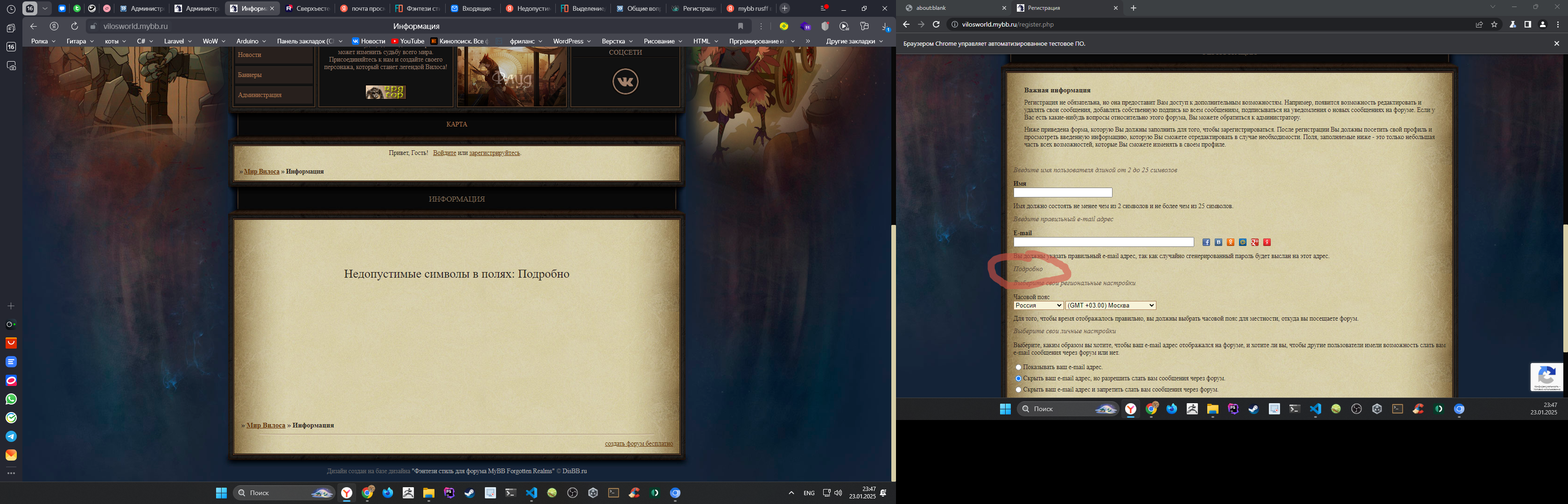This screenshot has height=504, width=1568.
Task: Click the Facebook login icon beside E-mail field
Action: click(1206, 242)
